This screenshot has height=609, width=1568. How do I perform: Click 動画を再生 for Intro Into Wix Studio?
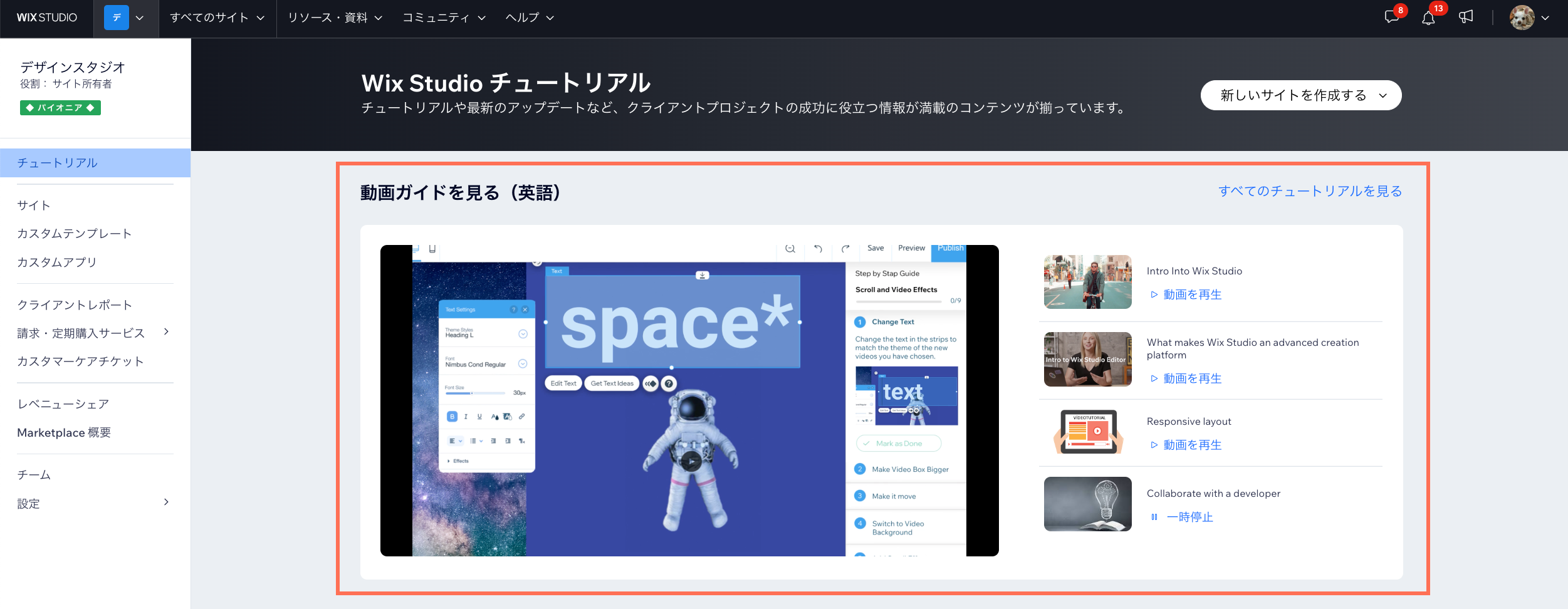tap(1193, 294)
